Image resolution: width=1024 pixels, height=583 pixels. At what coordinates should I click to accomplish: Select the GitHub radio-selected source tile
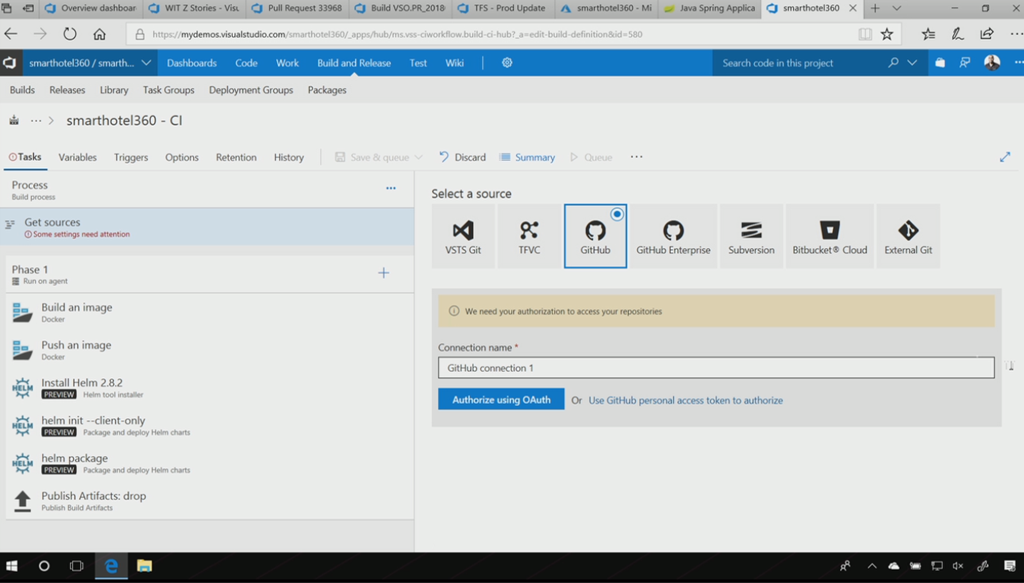pyautogui.click(x=595, y=237)
